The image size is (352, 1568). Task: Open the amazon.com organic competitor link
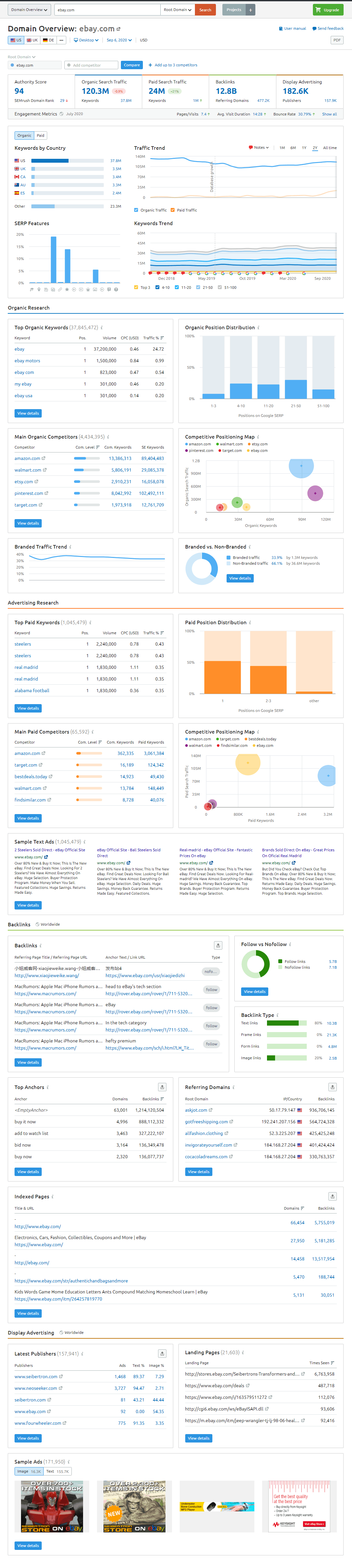(x=27, y=458)
